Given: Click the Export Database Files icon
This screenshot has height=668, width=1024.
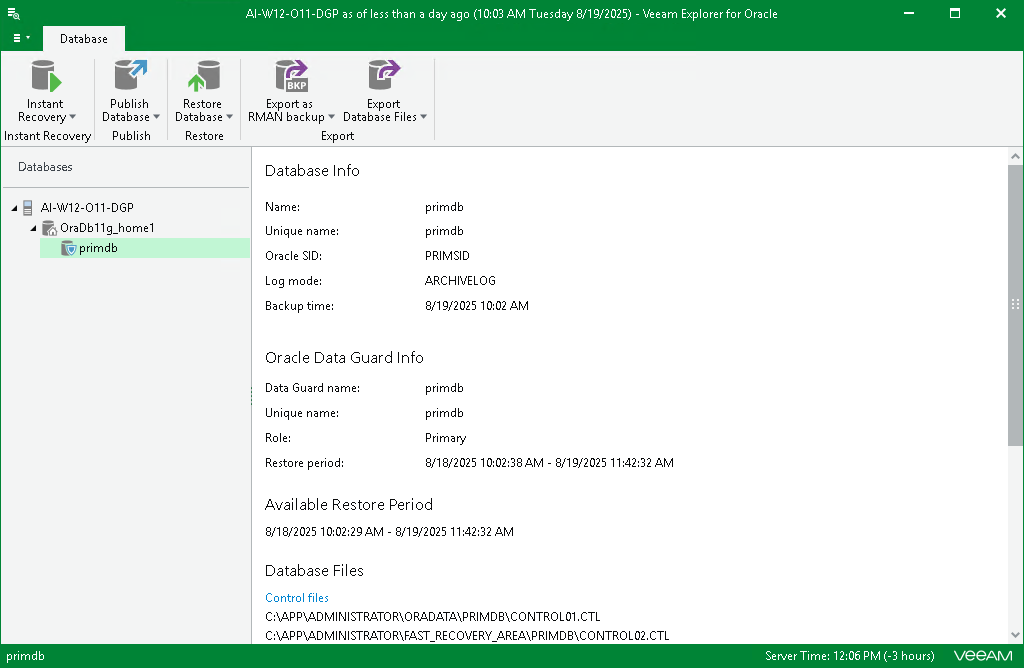Looking at the screenshot, I should [x=383, y=75].
